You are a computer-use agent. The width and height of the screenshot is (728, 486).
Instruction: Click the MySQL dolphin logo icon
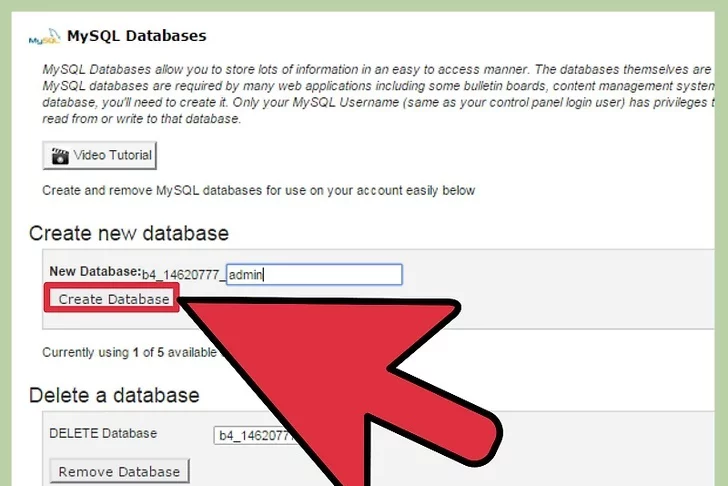(x=43, y=38)
